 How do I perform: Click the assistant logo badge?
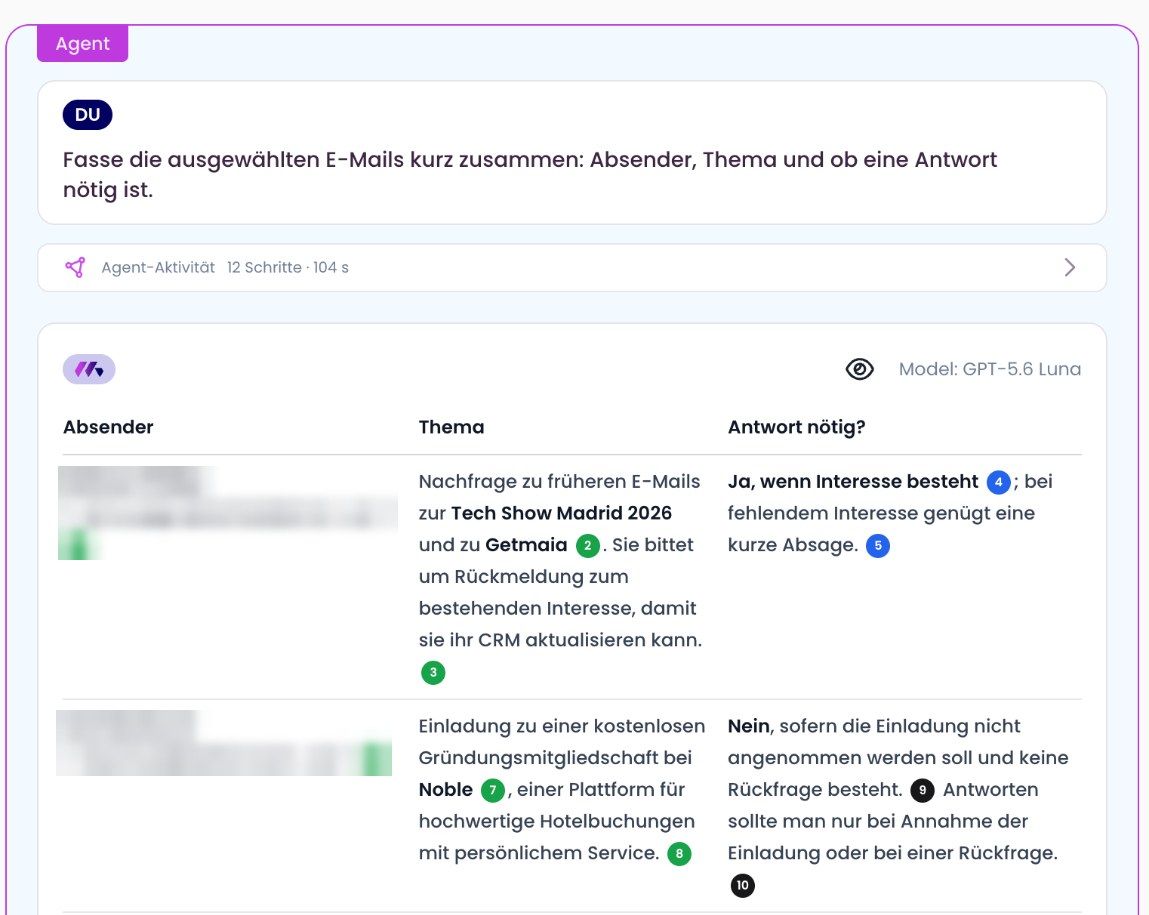click(89, 369)
